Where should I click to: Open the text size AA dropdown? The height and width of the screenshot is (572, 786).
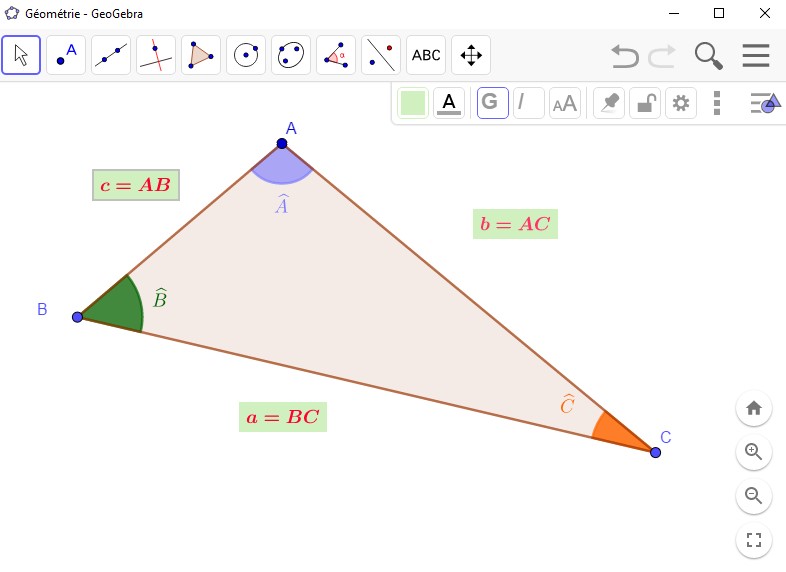coord(564,103)
